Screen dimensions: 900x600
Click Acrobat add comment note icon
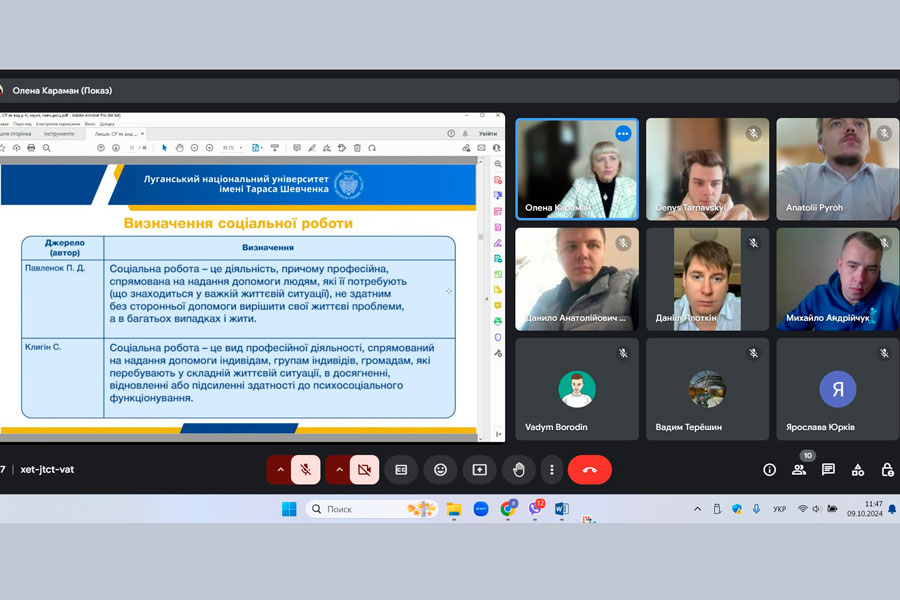[297, 148]
